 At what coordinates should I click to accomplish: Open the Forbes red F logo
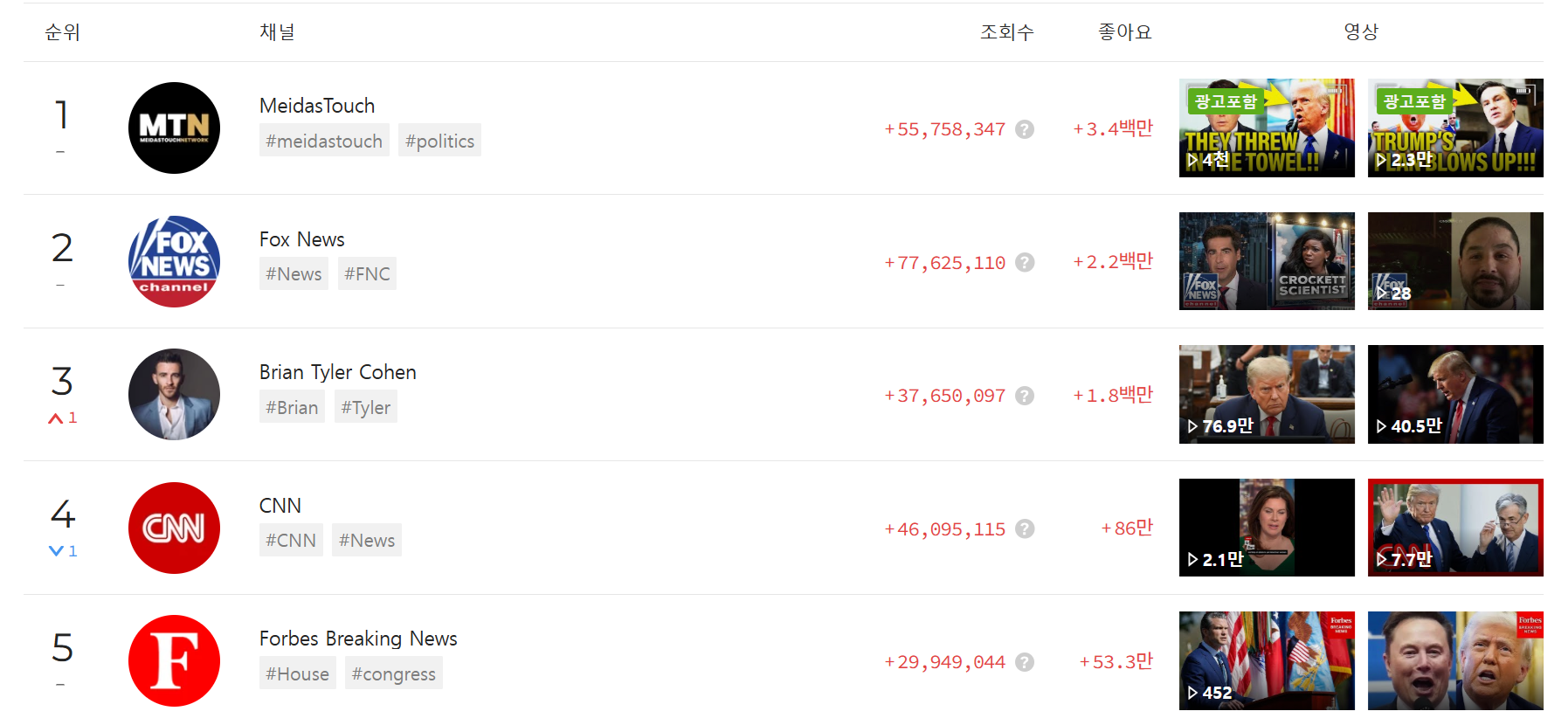(174, 661)
